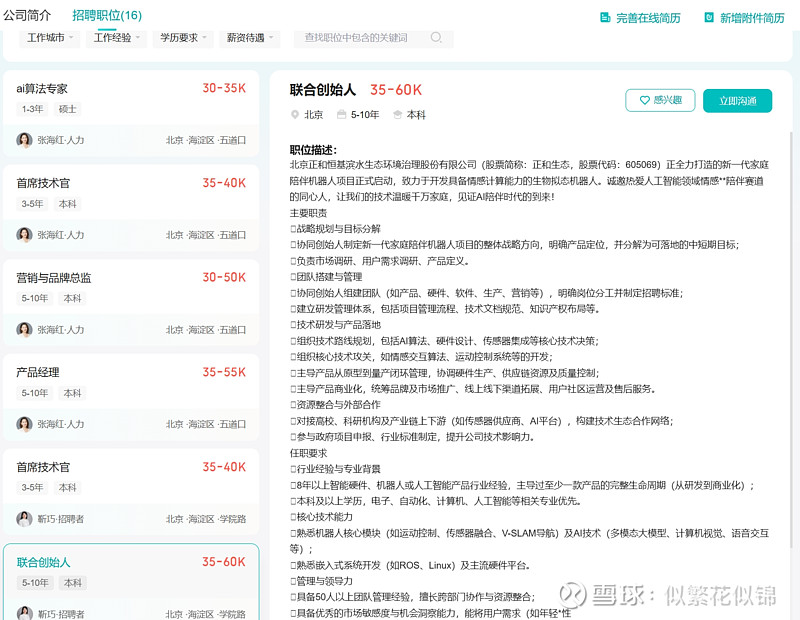The width and height of the screenshot is (800, 620).
Task: Open the 薪资待遇 filter dropdown
Action: pyautogui.click(x=250, y=38)
